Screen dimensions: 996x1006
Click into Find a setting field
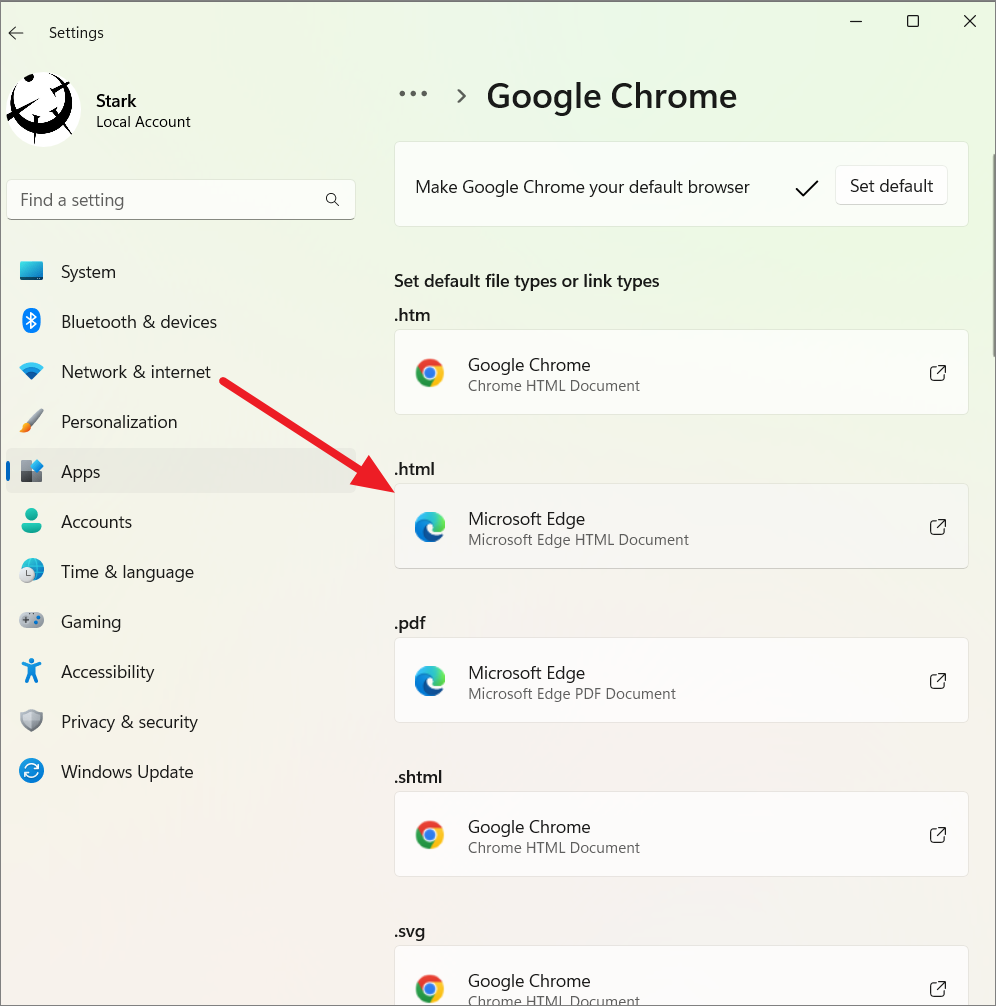181,200
